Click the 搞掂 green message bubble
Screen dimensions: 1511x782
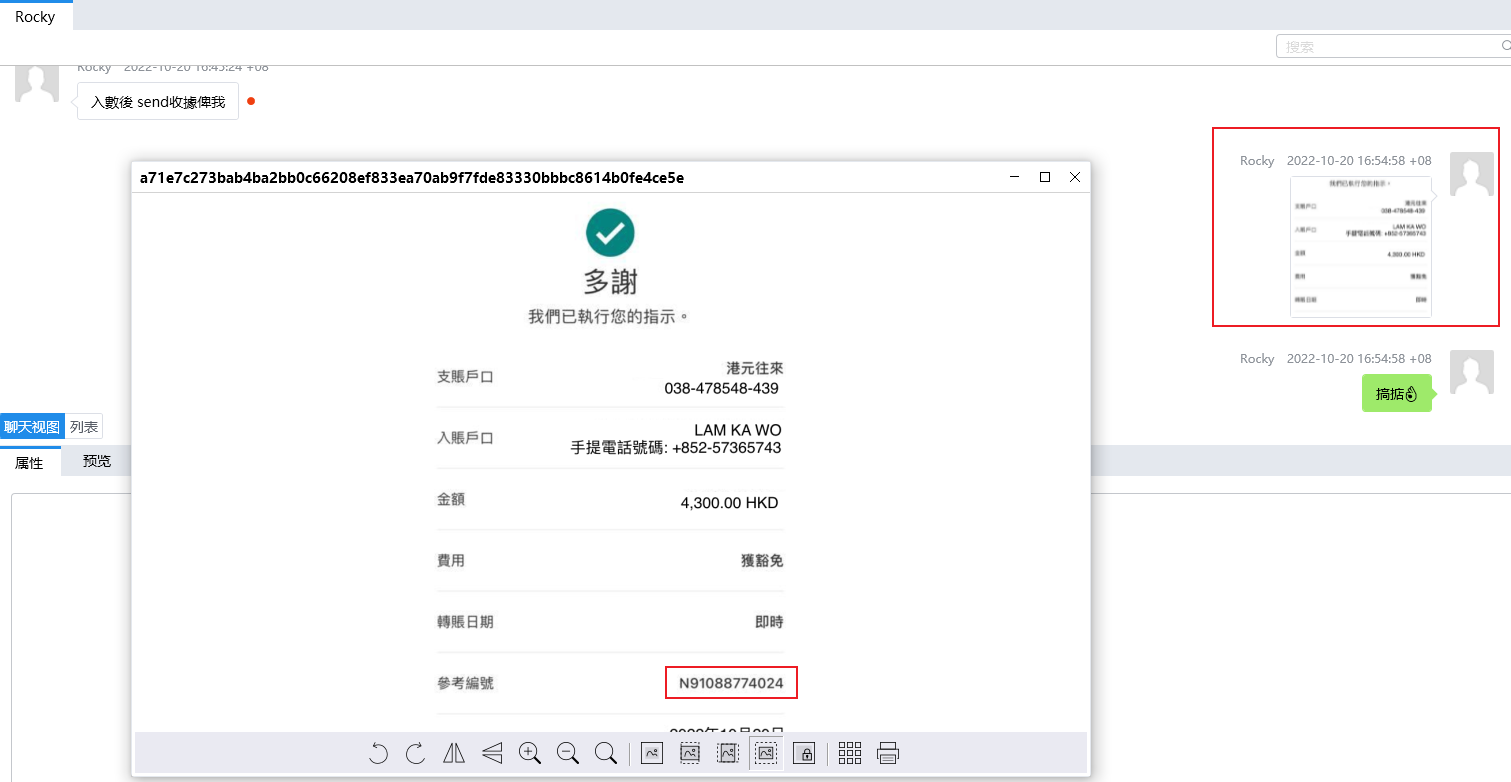tap(1396, 393)
